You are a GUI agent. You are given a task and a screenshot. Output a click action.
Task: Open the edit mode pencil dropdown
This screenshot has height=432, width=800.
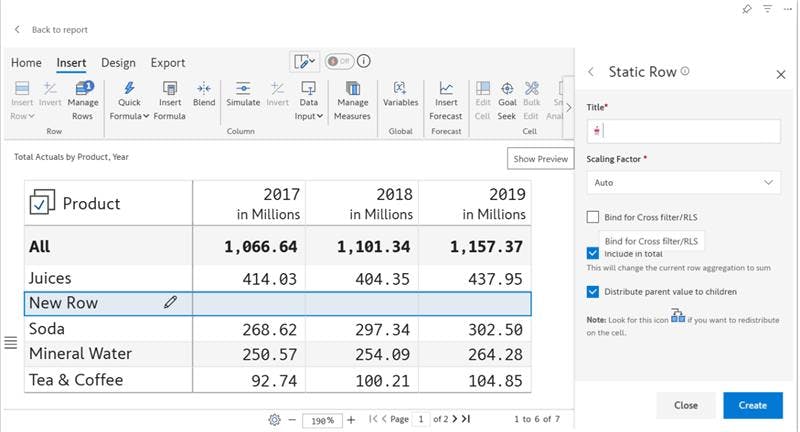(x=304, y=62)
